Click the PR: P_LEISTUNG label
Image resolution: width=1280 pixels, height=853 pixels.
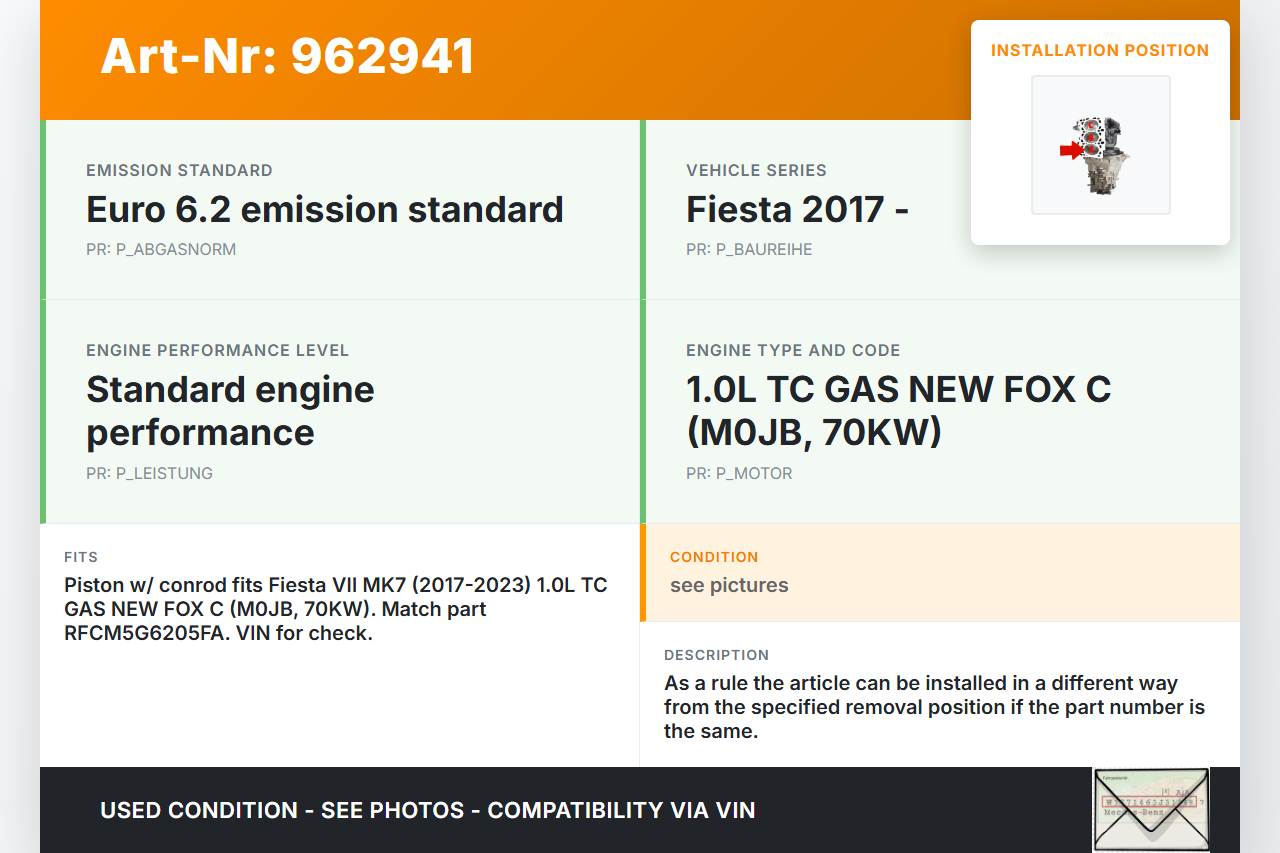click(x=149, y=474)
